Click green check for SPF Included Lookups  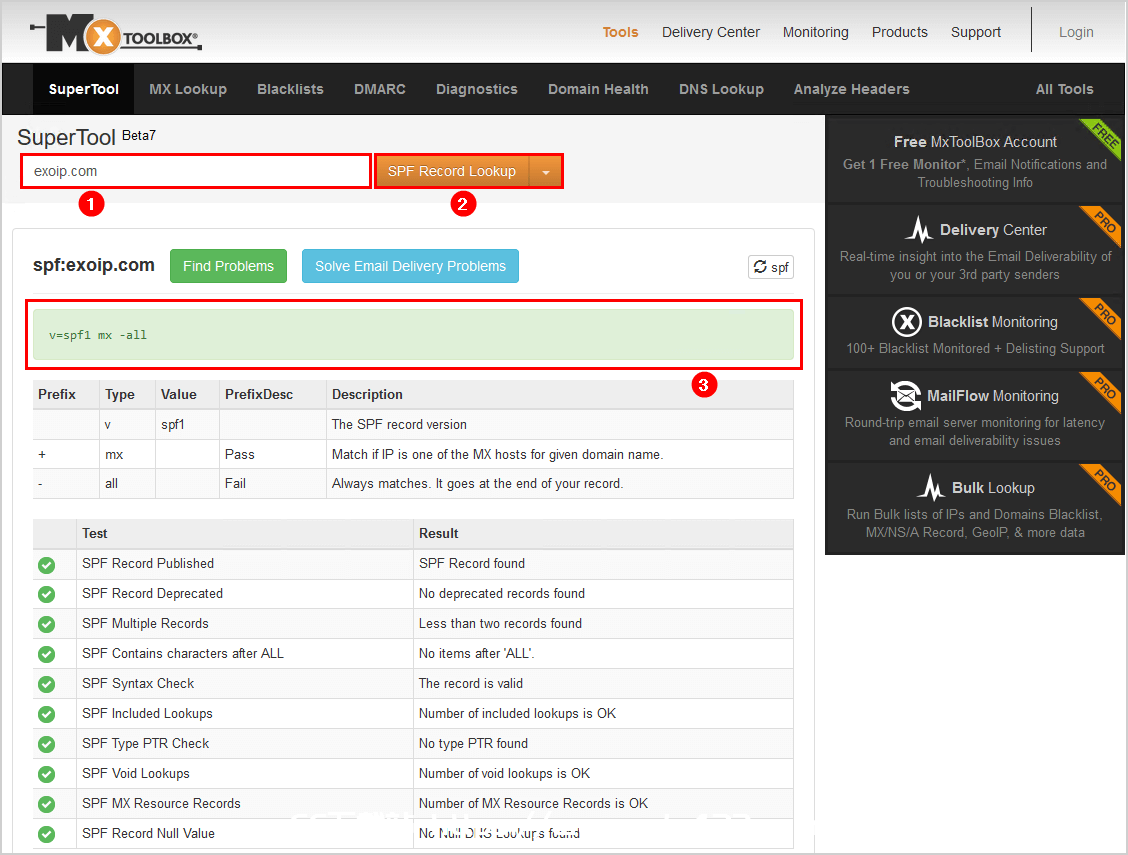click(x=47, y=714)
